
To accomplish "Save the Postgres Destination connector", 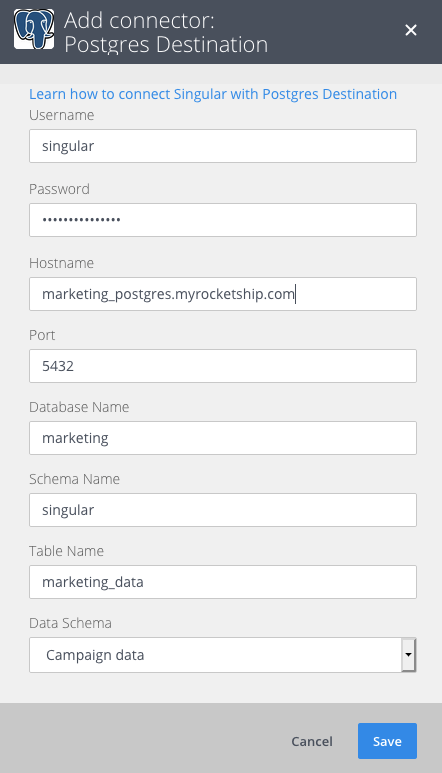I will click(387, 741).
